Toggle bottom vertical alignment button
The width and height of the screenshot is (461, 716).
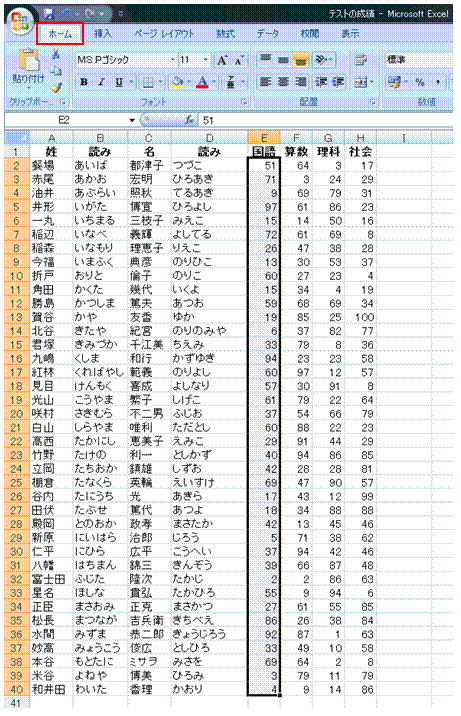tap(300, 60)
